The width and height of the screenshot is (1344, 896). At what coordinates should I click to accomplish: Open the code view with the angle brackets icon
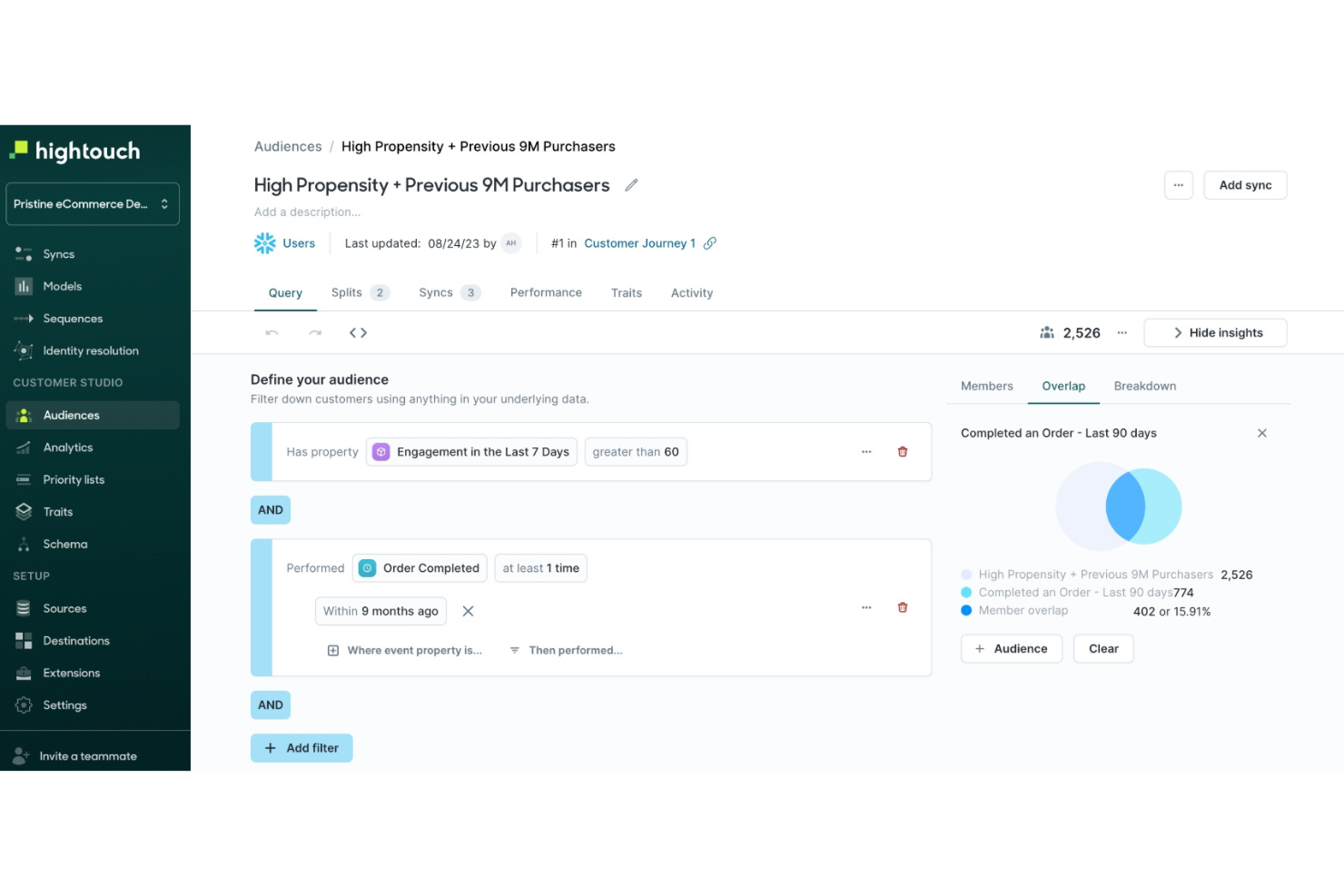(358, 332)
